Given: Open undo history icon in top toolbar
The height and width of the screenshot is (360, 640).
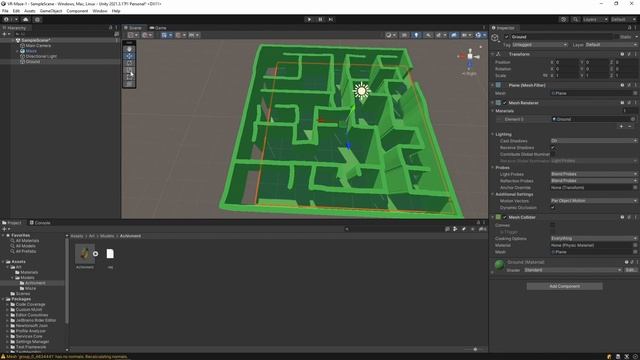Looking at the screenshot, I should coord(563,19).
